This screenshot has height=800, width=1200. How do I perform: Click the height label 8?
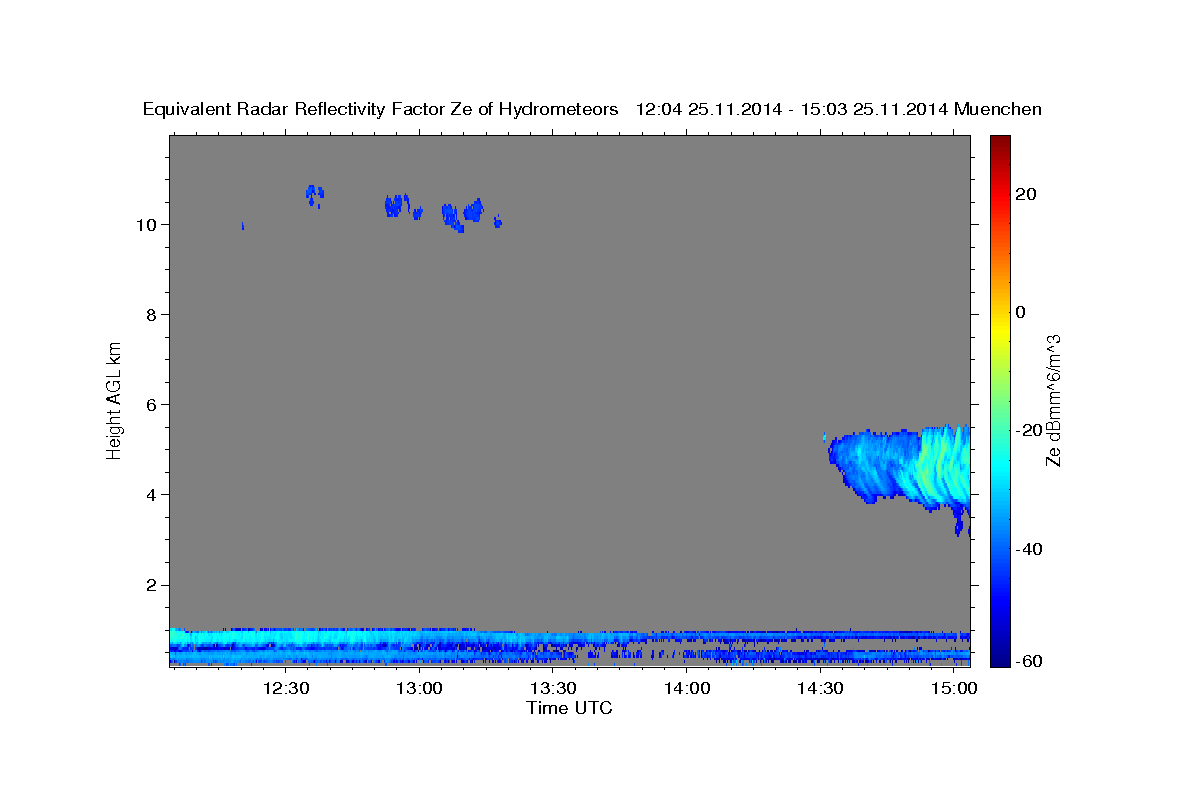pos(149,314)
